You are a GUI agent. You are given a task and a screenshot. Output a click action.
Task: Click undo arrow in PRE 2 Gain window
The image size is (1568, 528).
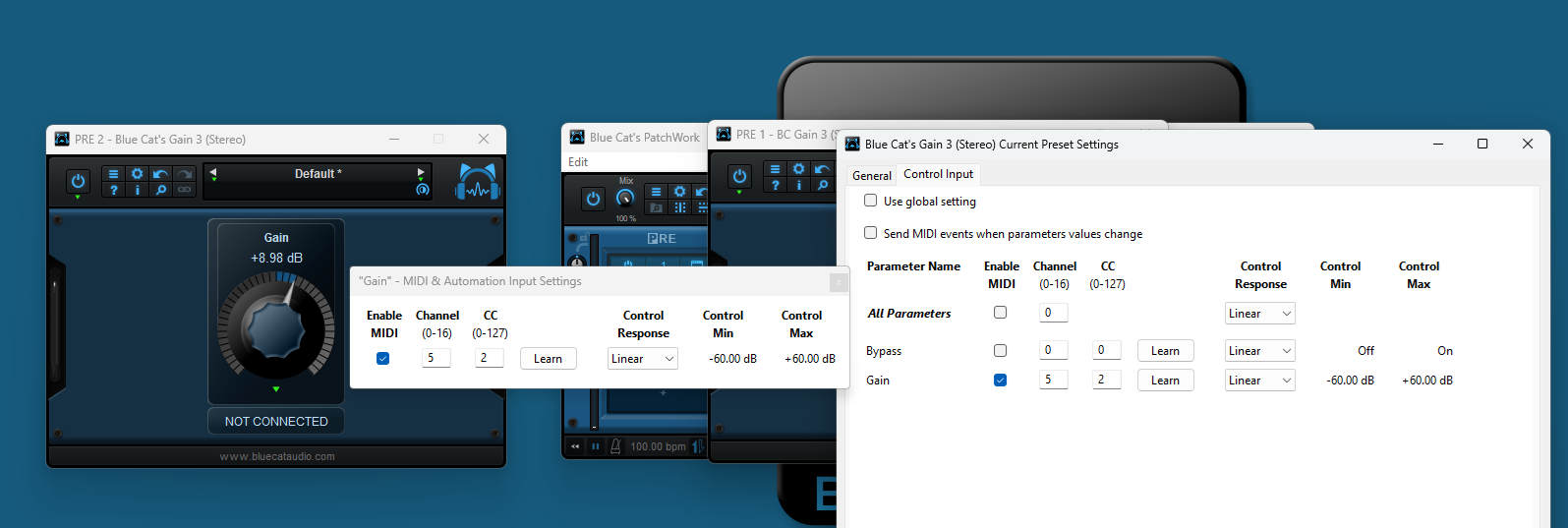160,174
